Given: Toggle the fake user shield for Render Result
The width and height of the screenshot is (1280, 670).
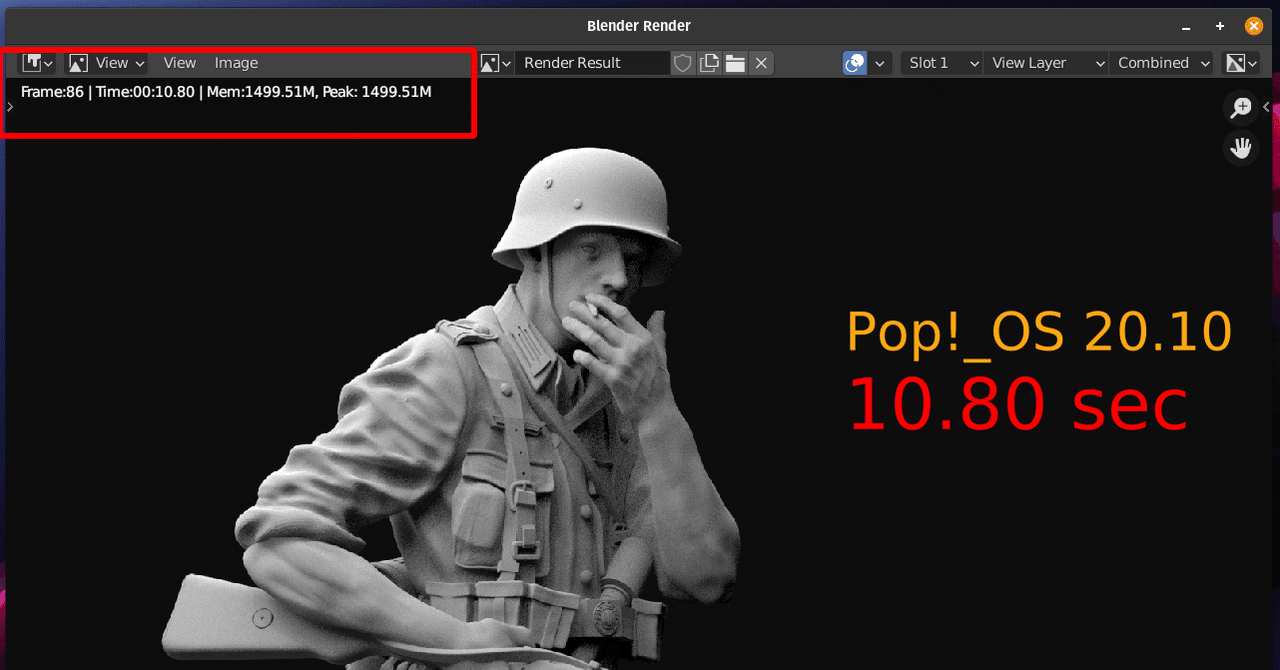Looking at the screenshot, I should (x=682, y=62).
